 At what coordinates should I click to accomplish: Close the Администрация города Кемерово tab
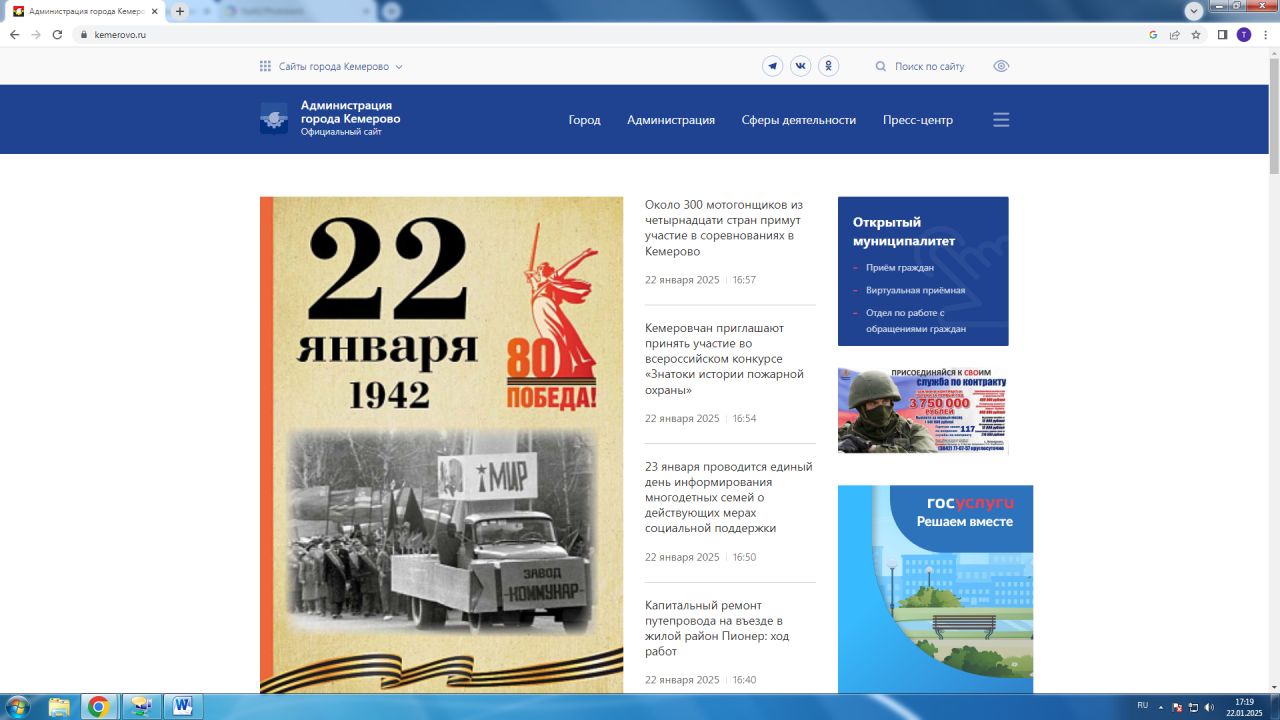154,11
